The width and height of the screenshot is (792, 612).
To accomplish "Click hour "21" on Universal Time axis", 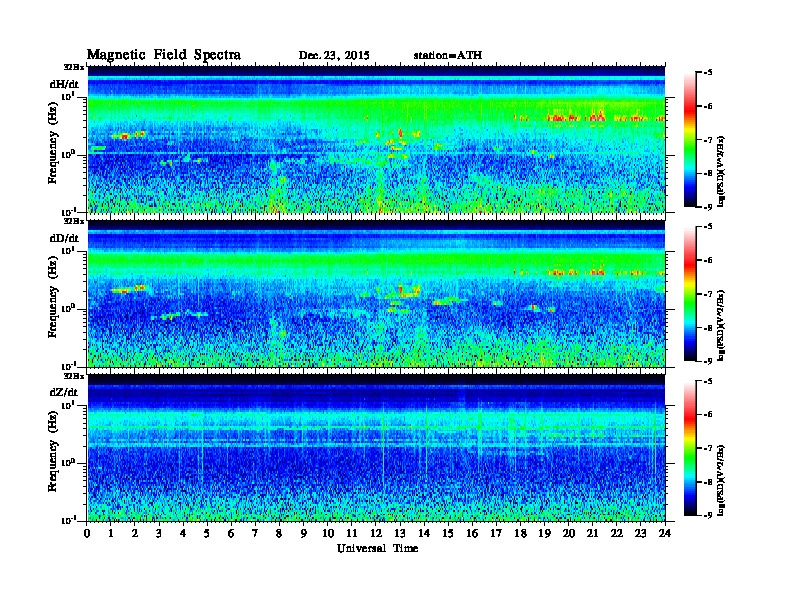I will coord(592,534).
